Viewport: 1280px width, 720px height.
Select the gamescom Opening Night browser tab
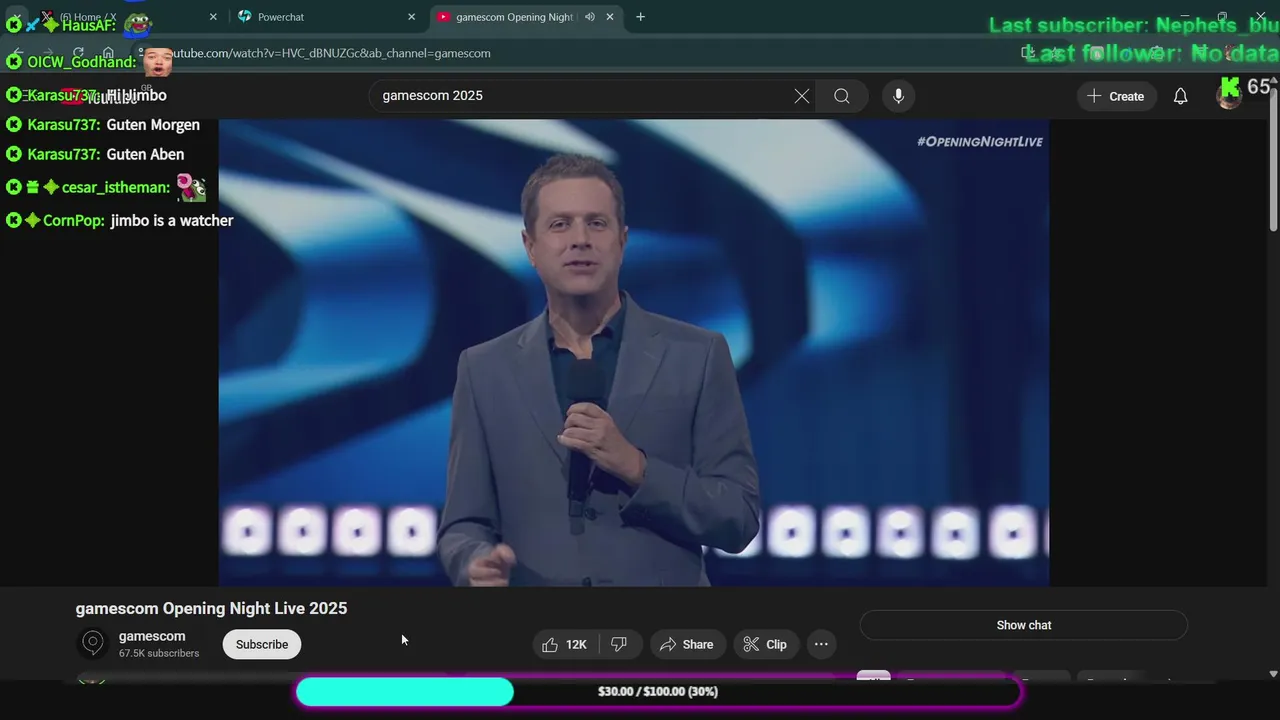pos(527,17)
